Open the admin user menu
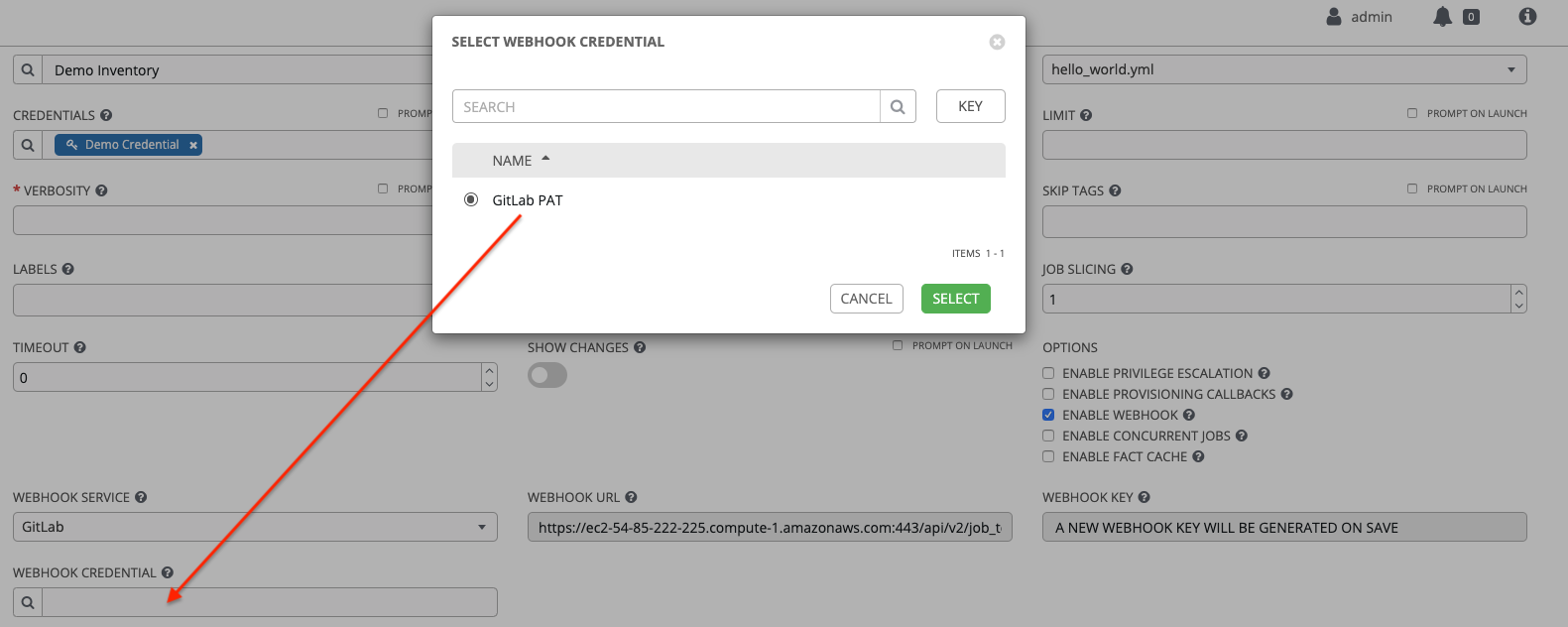Viewport: 1568px width, 627px height. pyautogui.click(x=1360, y=17)
